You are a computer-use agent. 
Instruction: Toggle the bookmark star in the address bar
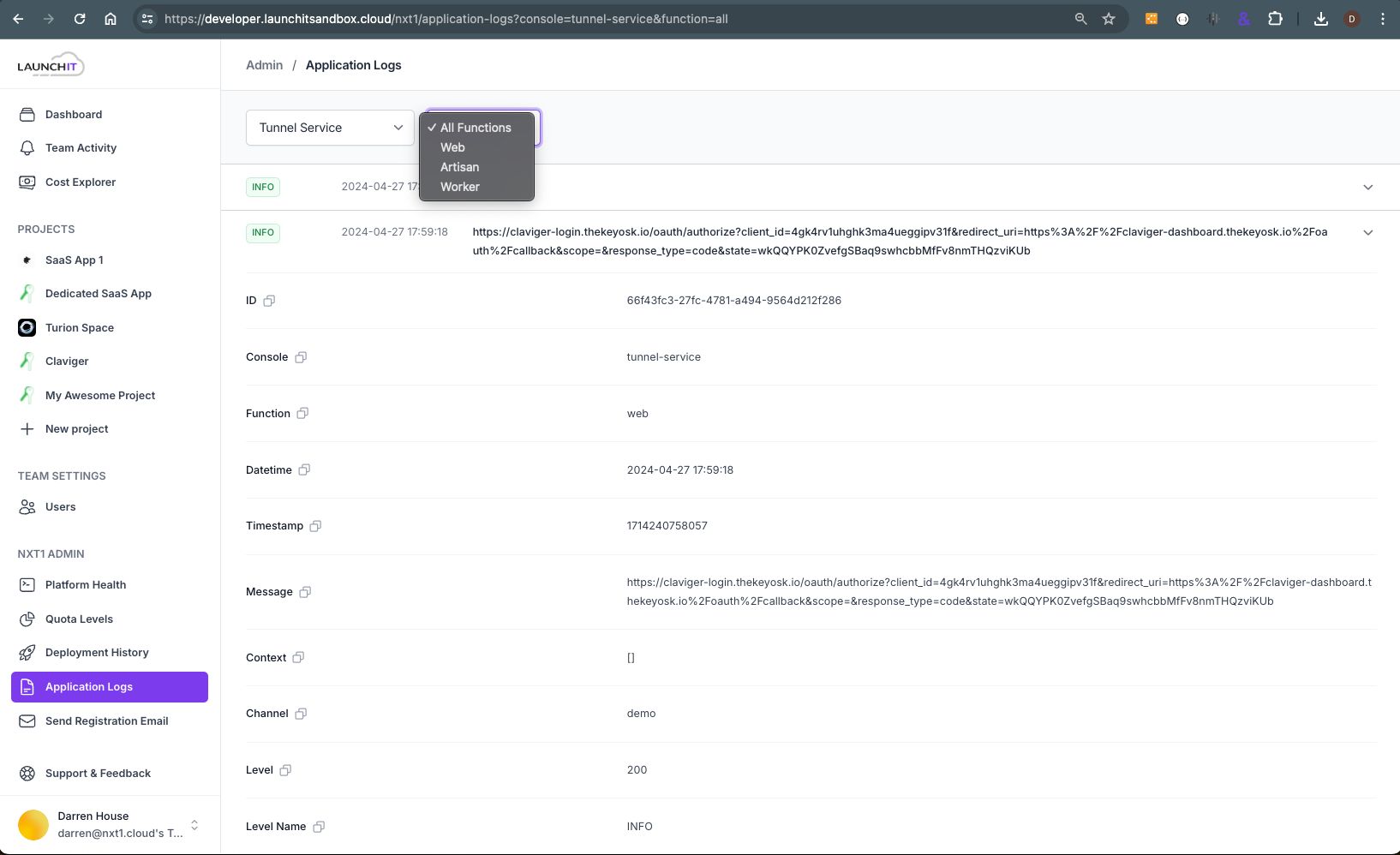(1109, 18)
